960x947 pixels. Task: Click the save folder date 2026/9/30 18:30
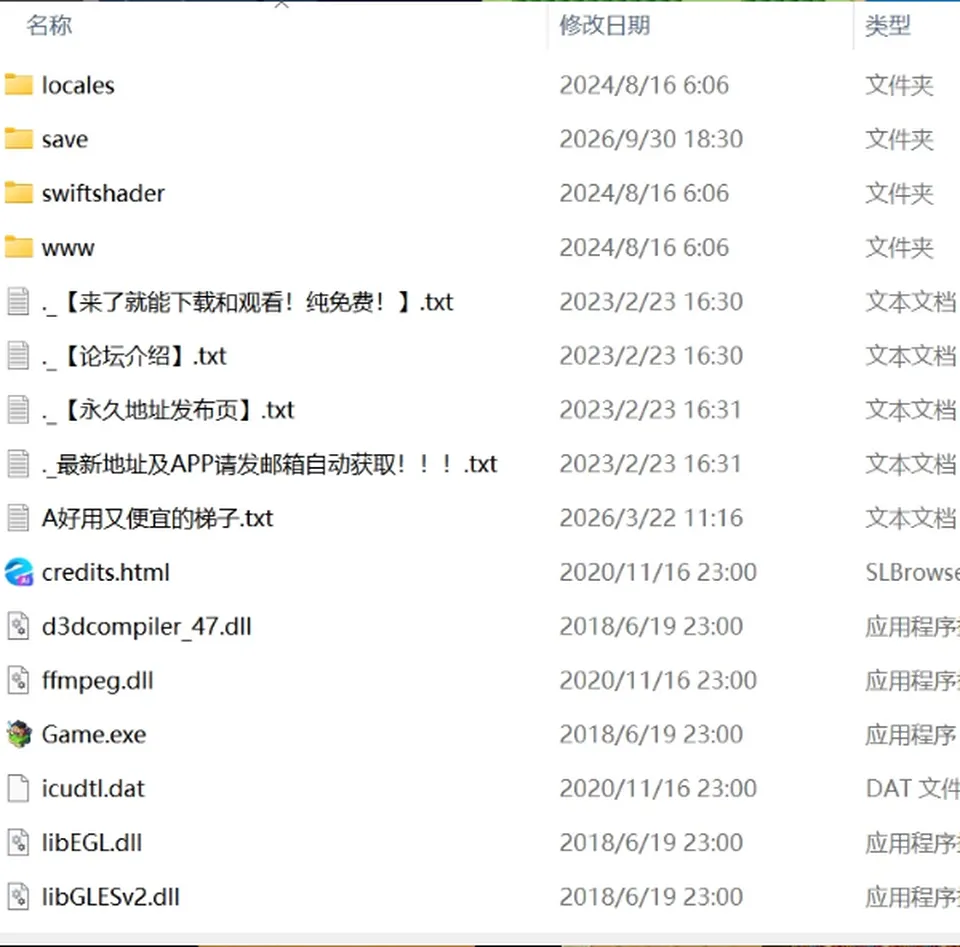[x=651, y=140]
